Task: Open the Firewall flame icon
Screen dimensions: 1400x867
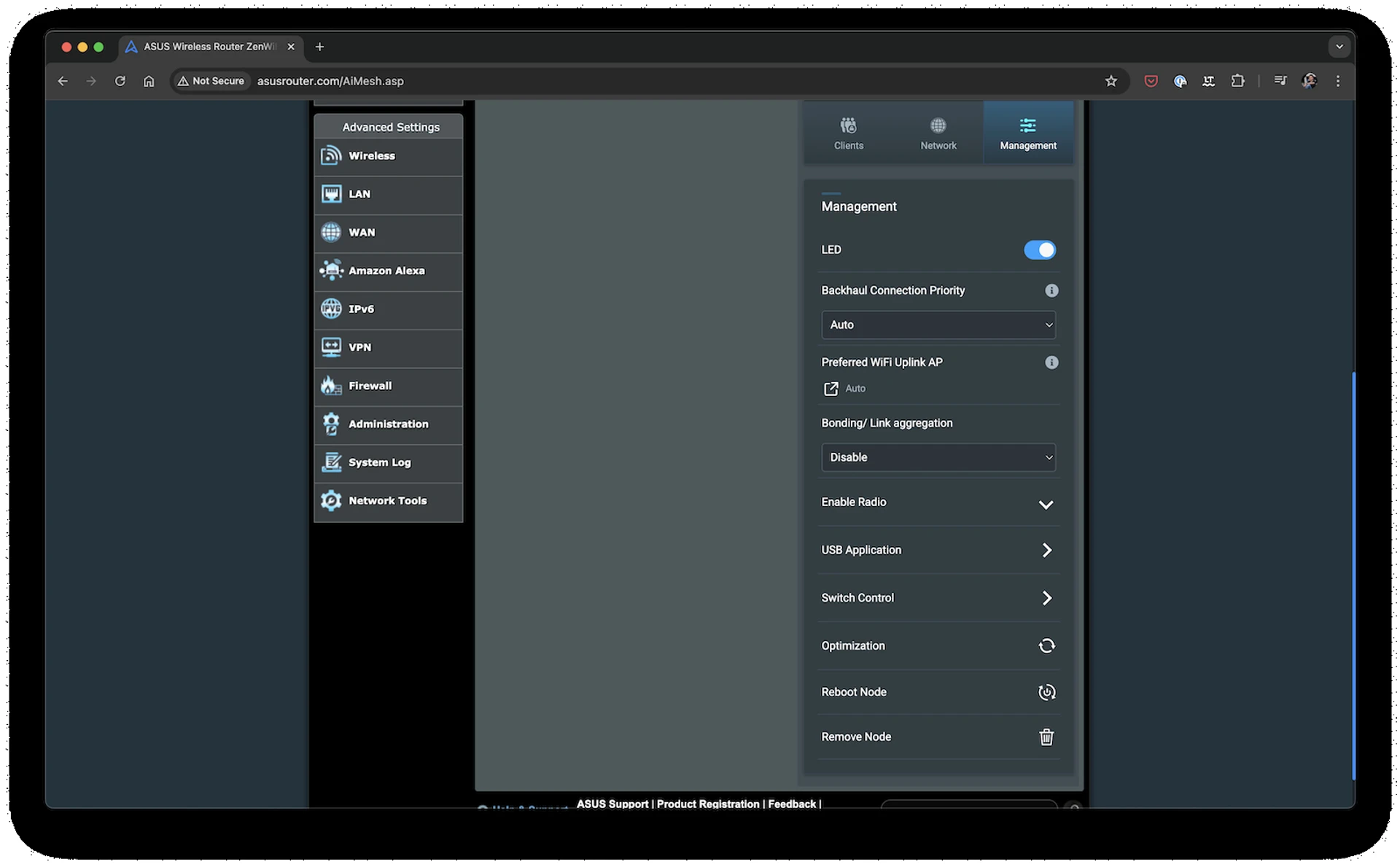Action: point(331,385)
